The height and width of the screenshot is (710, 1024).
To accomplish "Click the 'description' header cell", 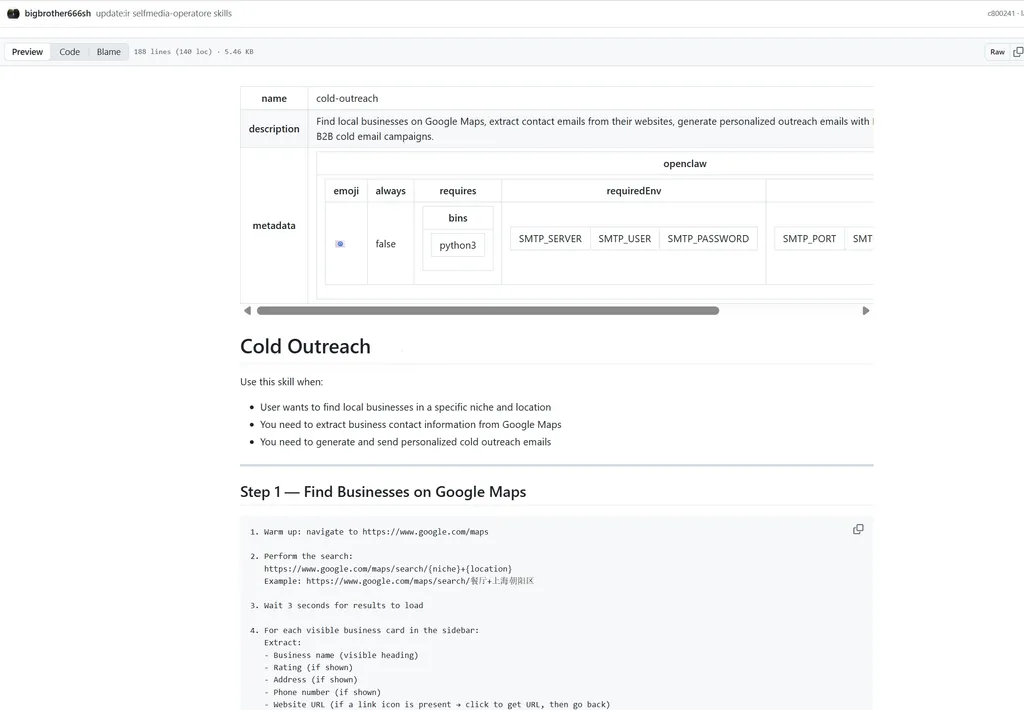I will coord(274,129).
